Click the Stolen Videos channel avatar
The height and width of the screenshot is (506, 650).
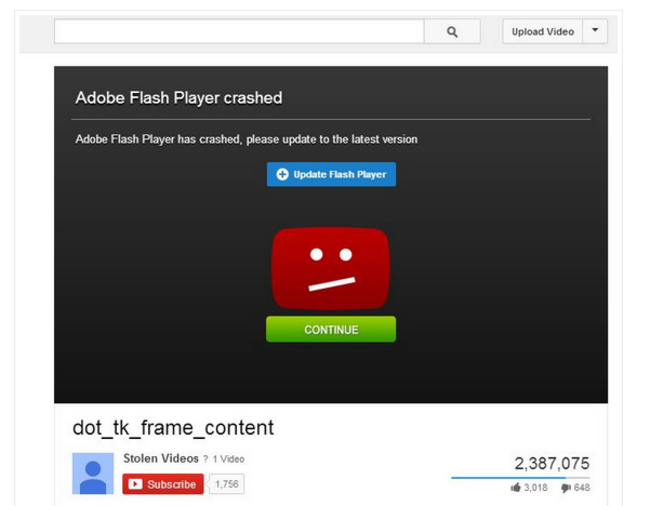click(x=93, y=473)
